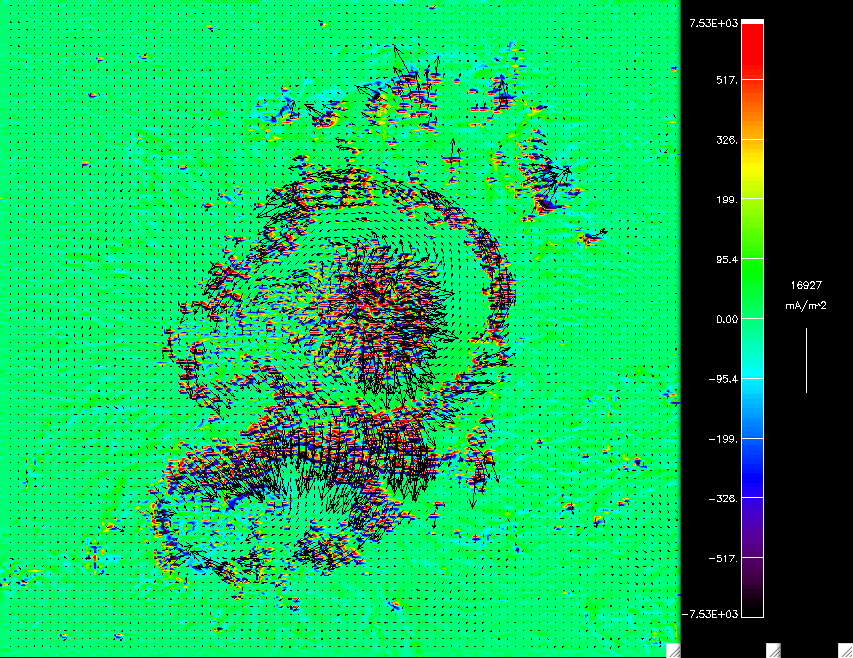853x658 pixels.
Task: Select the -328. color bar label
Action: 724,499
